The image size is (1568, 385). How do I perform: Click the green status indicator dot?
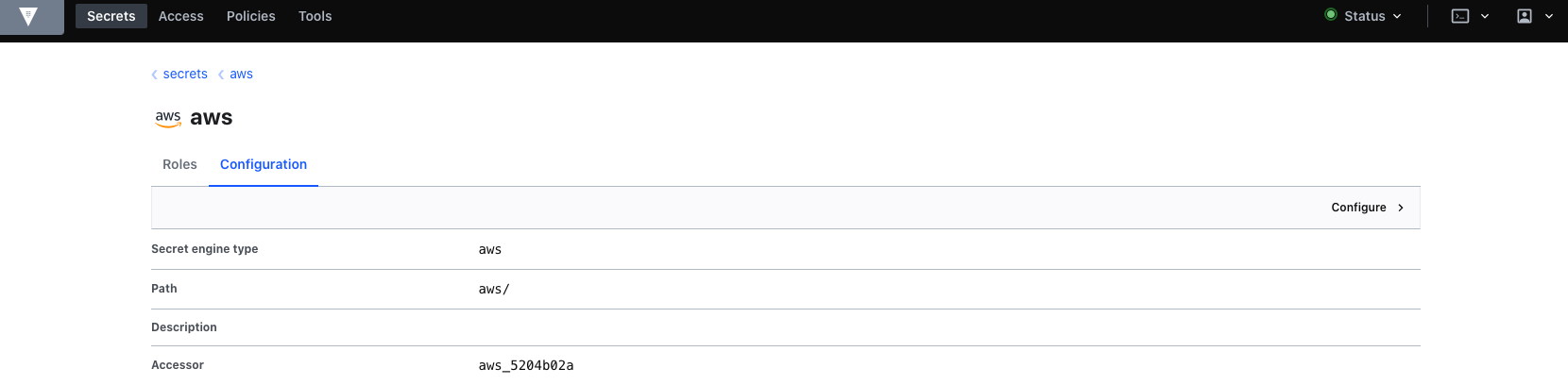tap(1331, 15)
